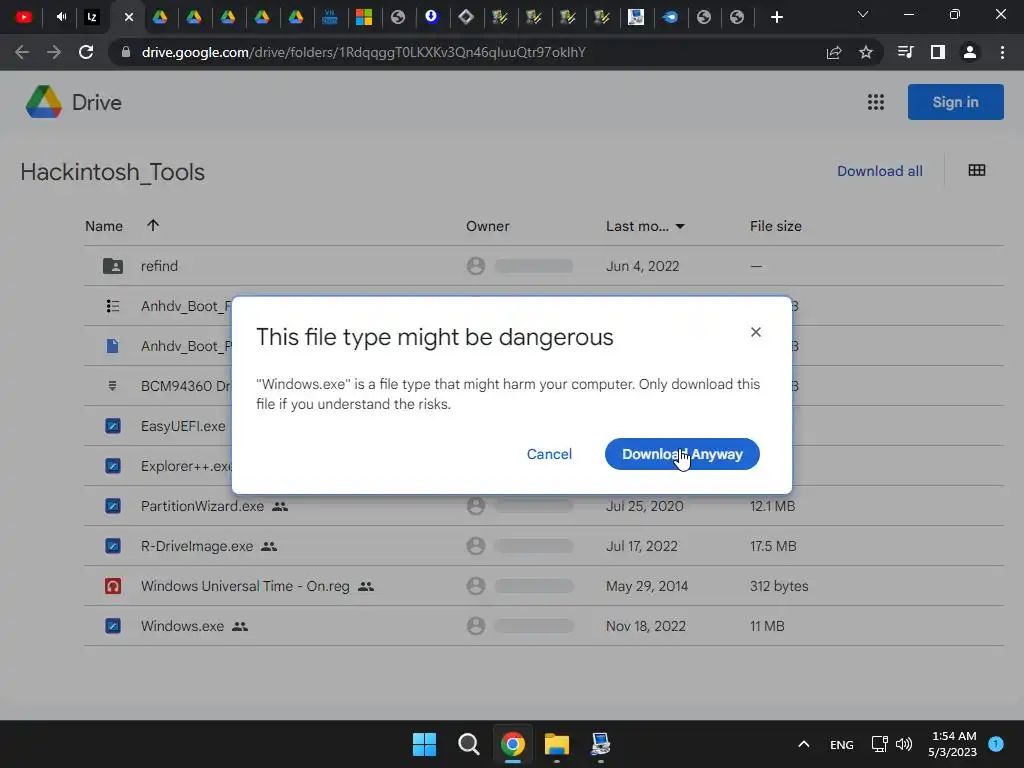Select the R-DriveImage.exe file
The width and height of the screenshot is (1024, 768).
click(197, 546)
